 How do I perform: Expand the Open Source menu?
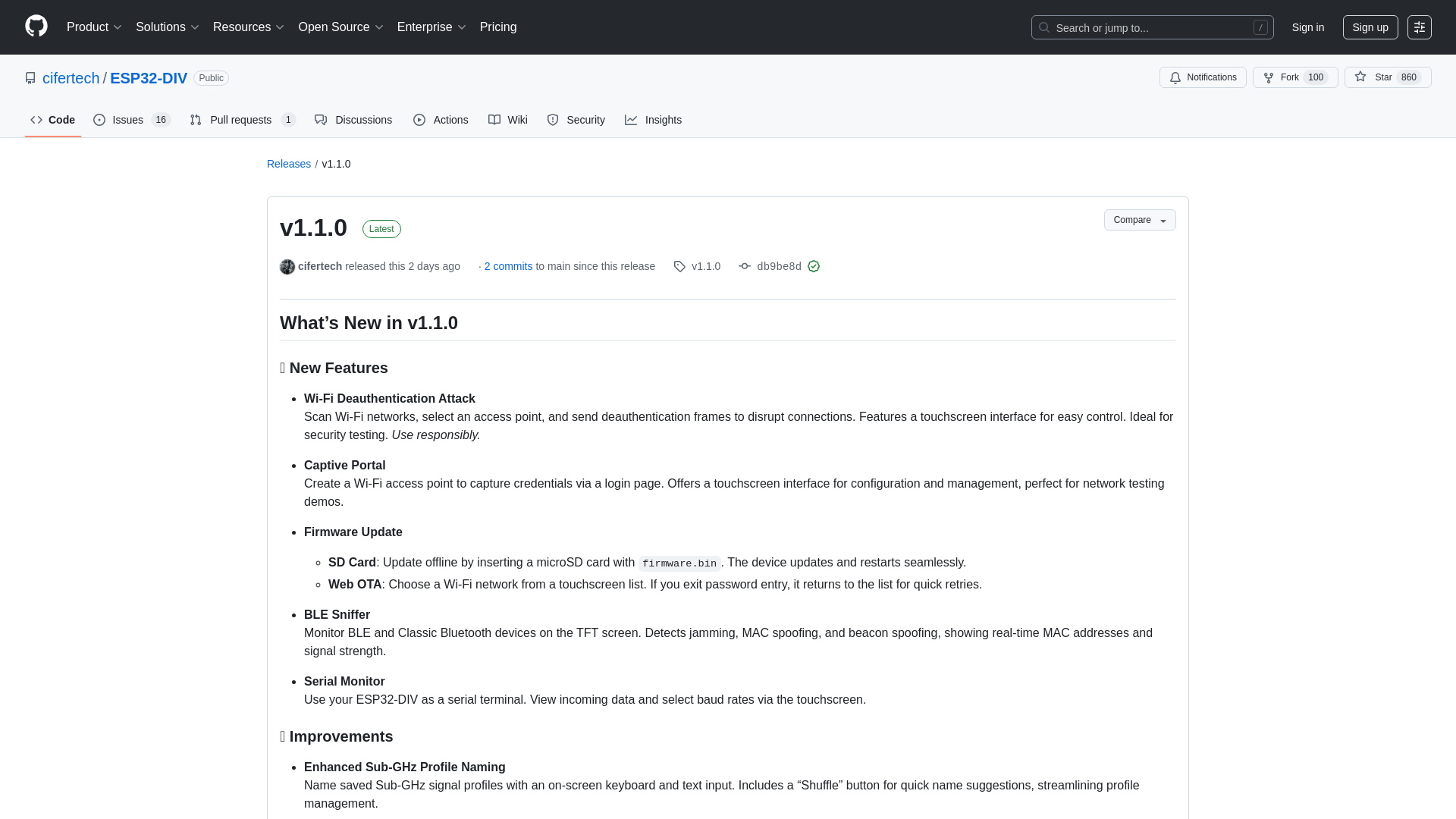(x=340, y=27)
